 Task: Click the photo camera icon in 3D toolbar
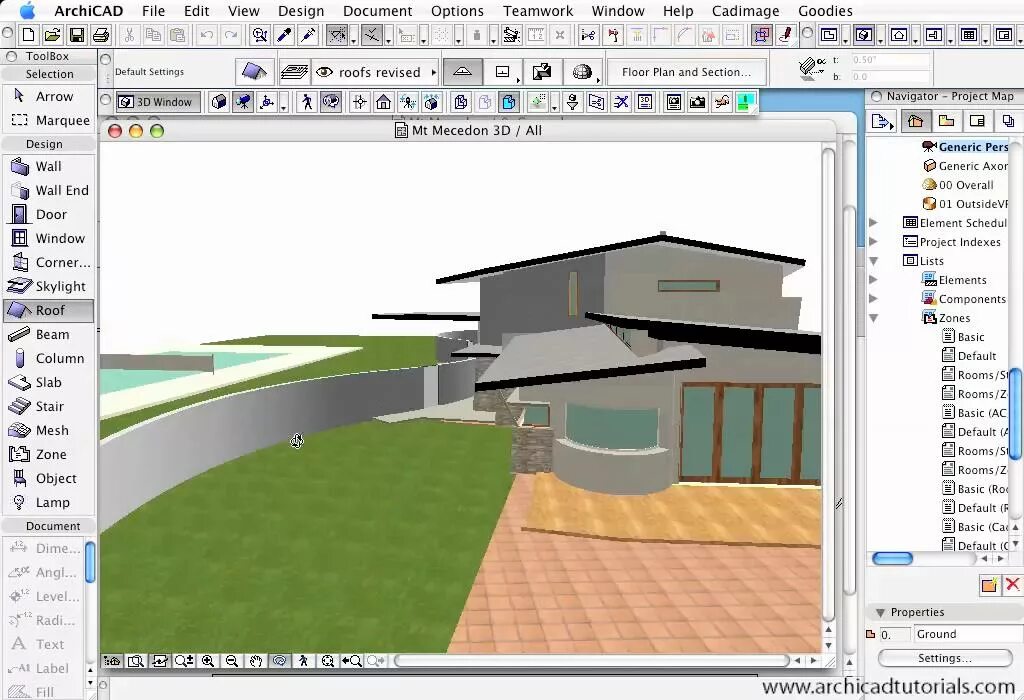pos(697,102)
